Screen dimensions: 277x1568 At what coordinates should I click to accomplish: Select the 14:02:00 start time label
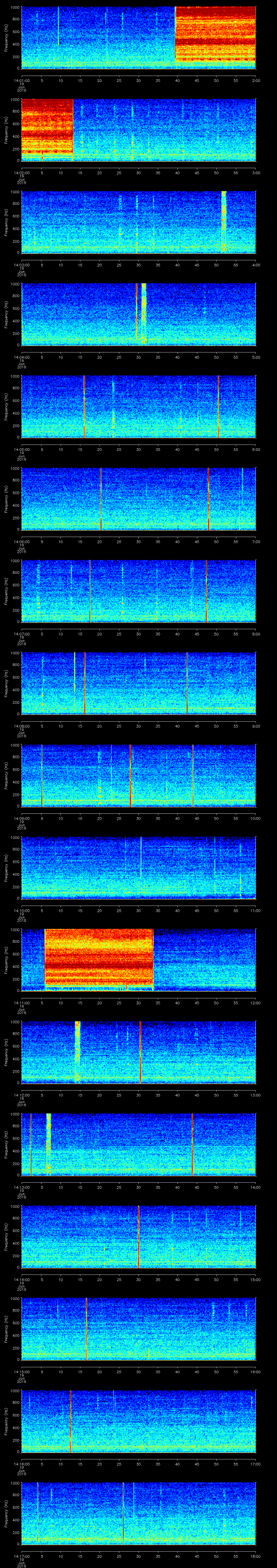click(x=21, y=173)
